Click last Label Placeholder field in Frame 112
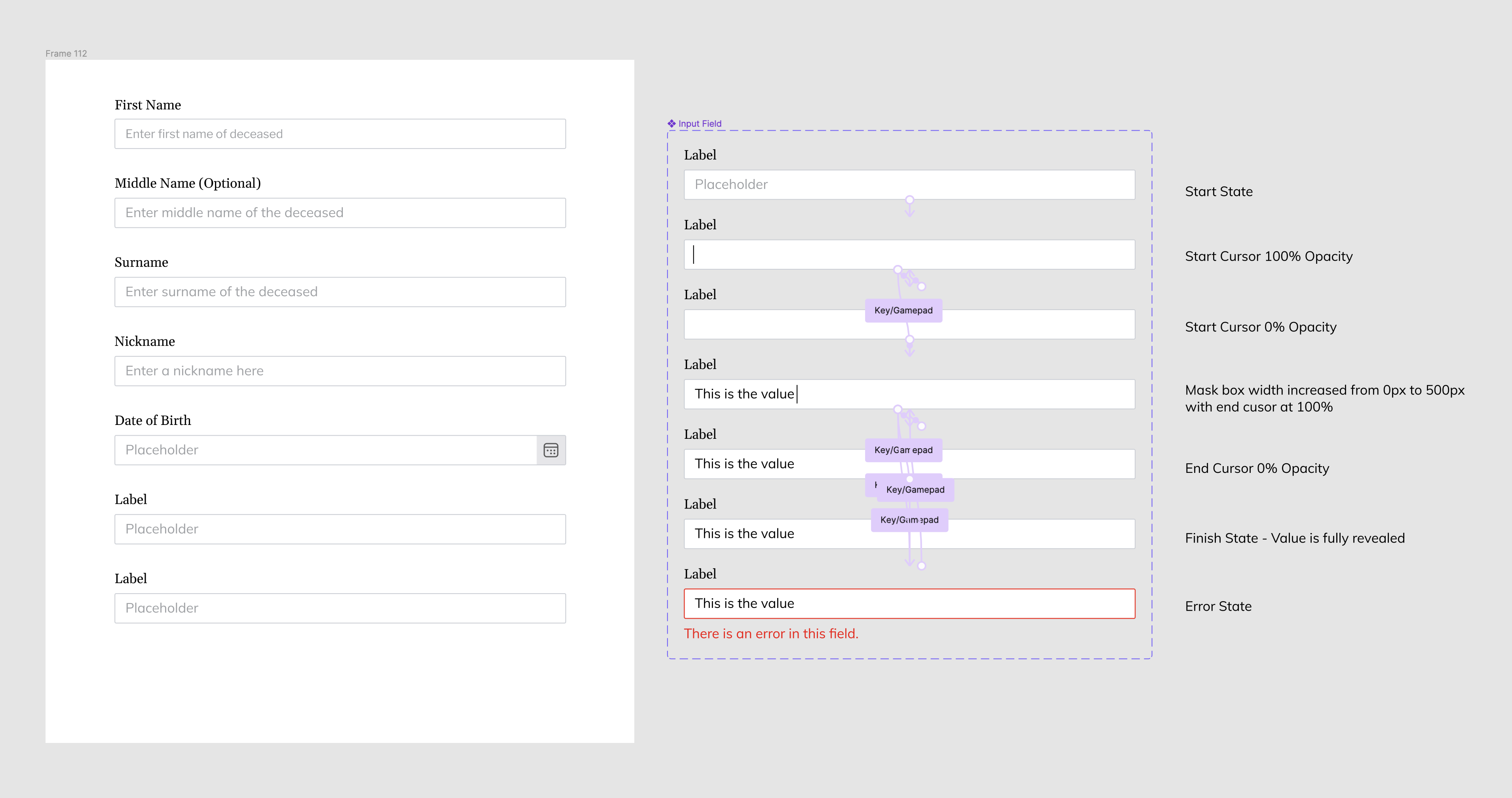This screenshot has width=1512, height=798. (x=340, y=608)
